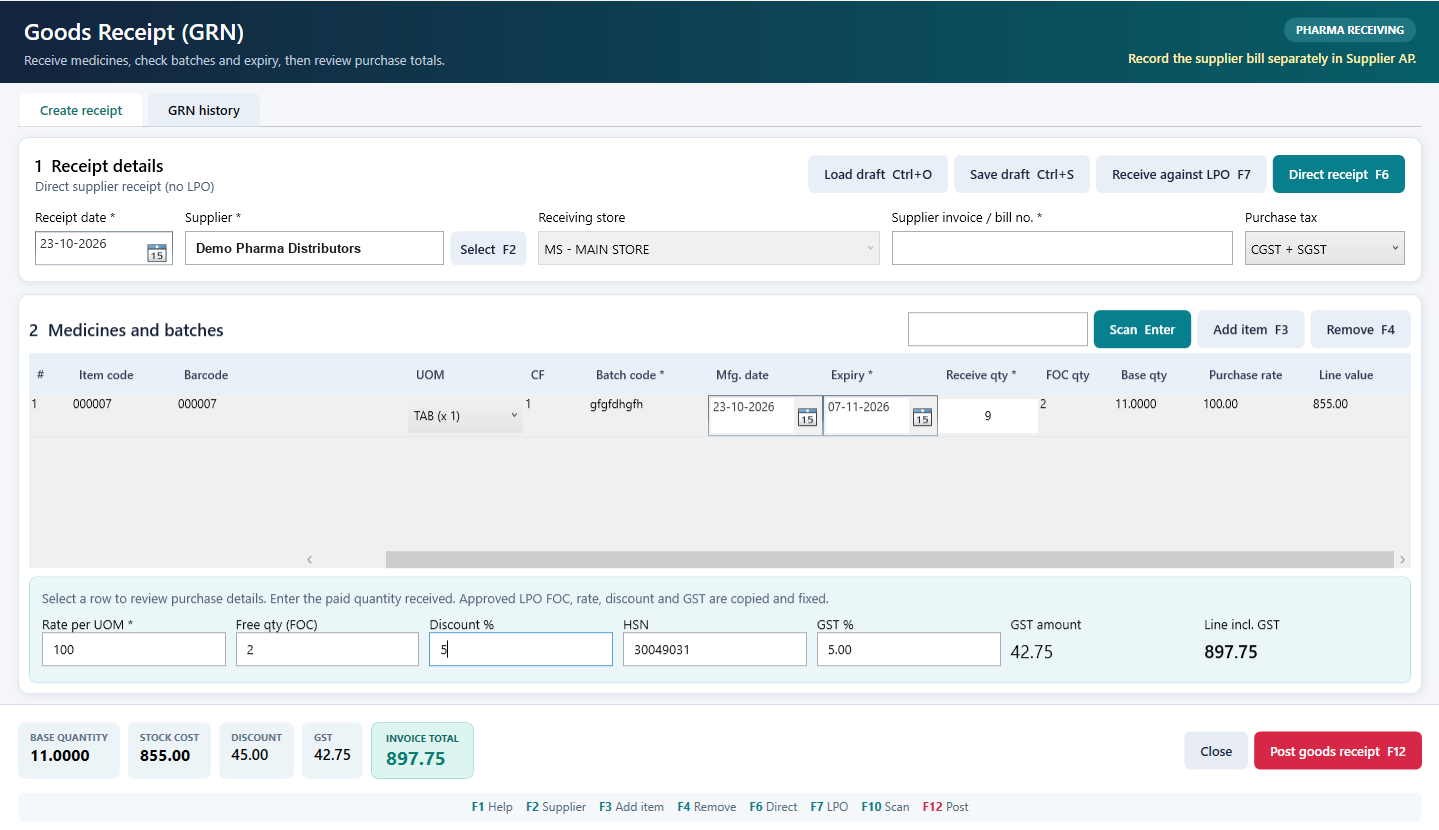Focus the Free qty (FOC) field
Screen dimensions: 1439x830
[x=327, y=649]
